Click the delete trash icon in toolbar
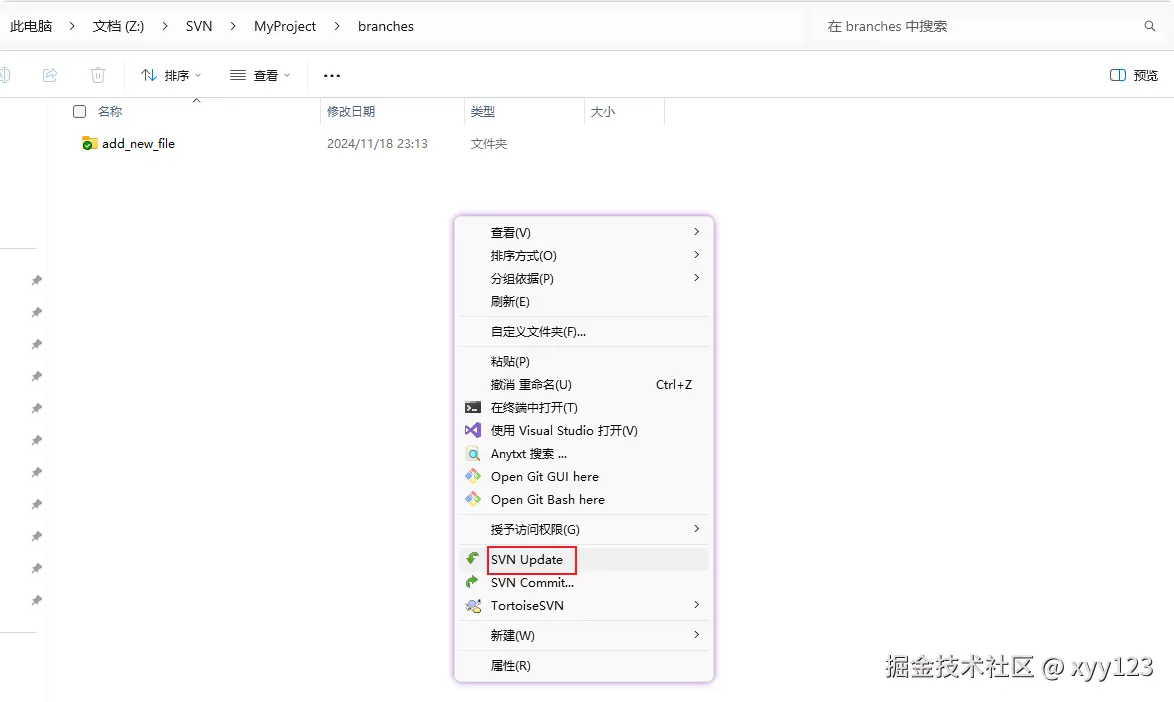 [98, 75]
